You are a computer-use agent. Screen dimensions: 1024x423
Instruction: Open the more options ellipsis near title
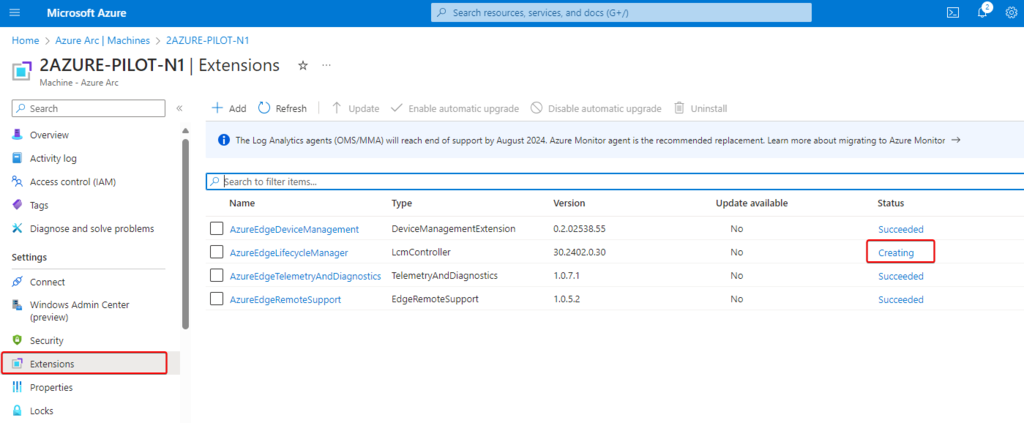326,65
